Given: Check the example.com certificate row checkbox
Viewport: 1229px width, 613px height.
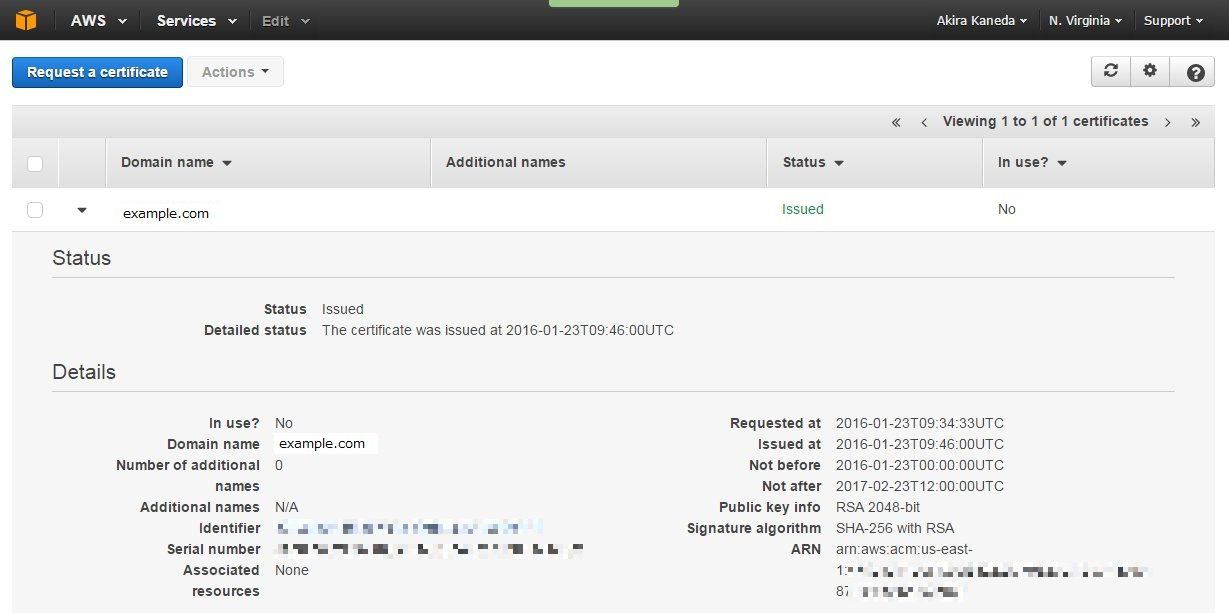Looking at the screenshot, I should coord(35,210).
